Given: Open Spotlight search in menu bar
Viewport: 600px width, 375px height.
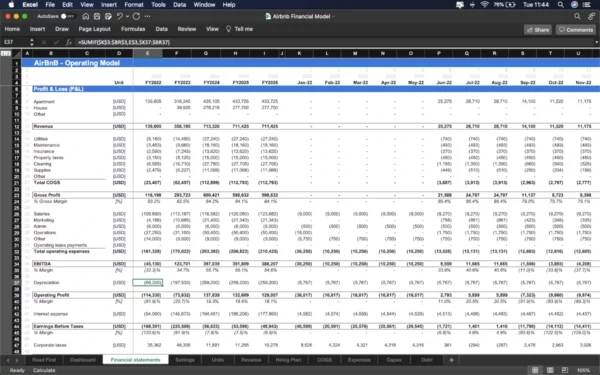Looking at the screenshot, I should tap(561, 5).
